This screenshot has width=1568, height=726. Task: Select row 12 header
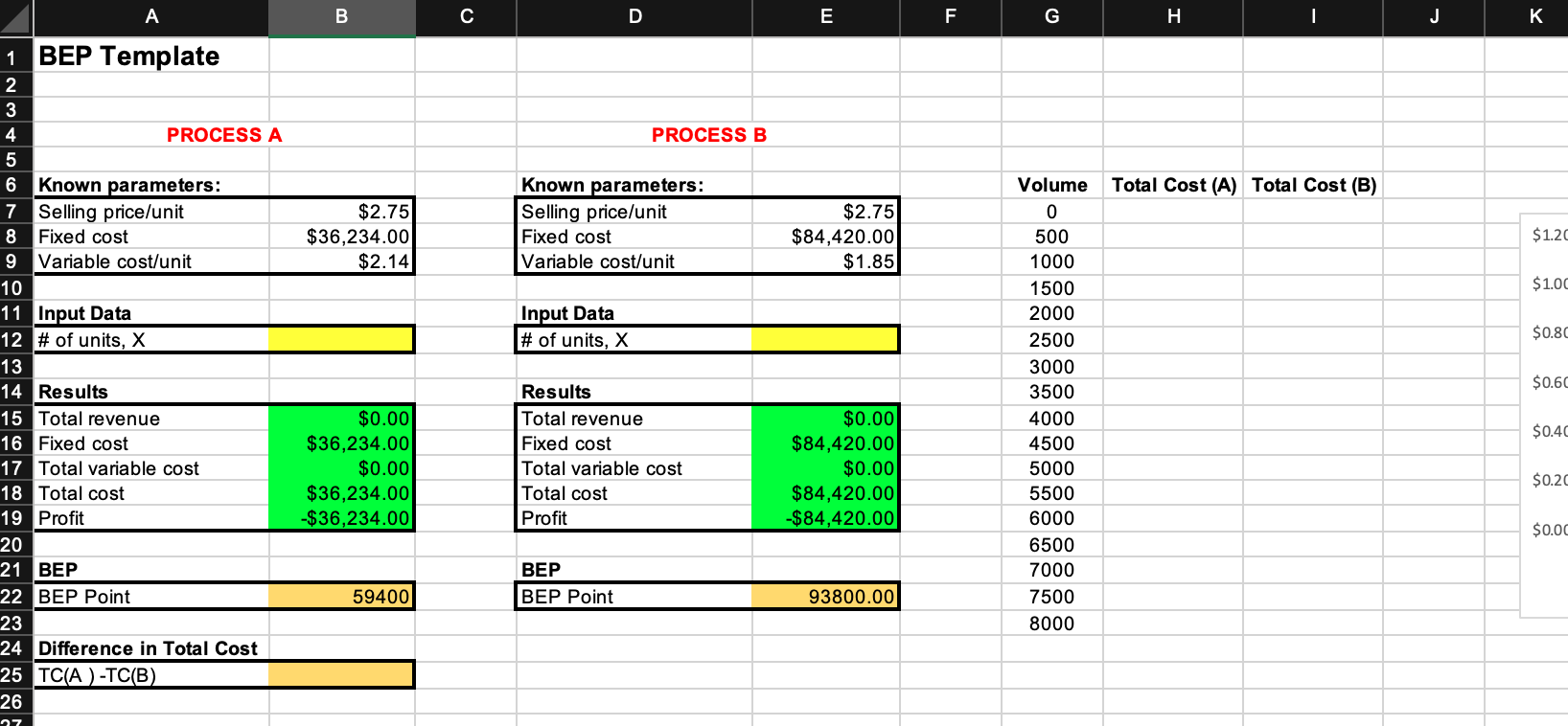click(x=16, y=340)
